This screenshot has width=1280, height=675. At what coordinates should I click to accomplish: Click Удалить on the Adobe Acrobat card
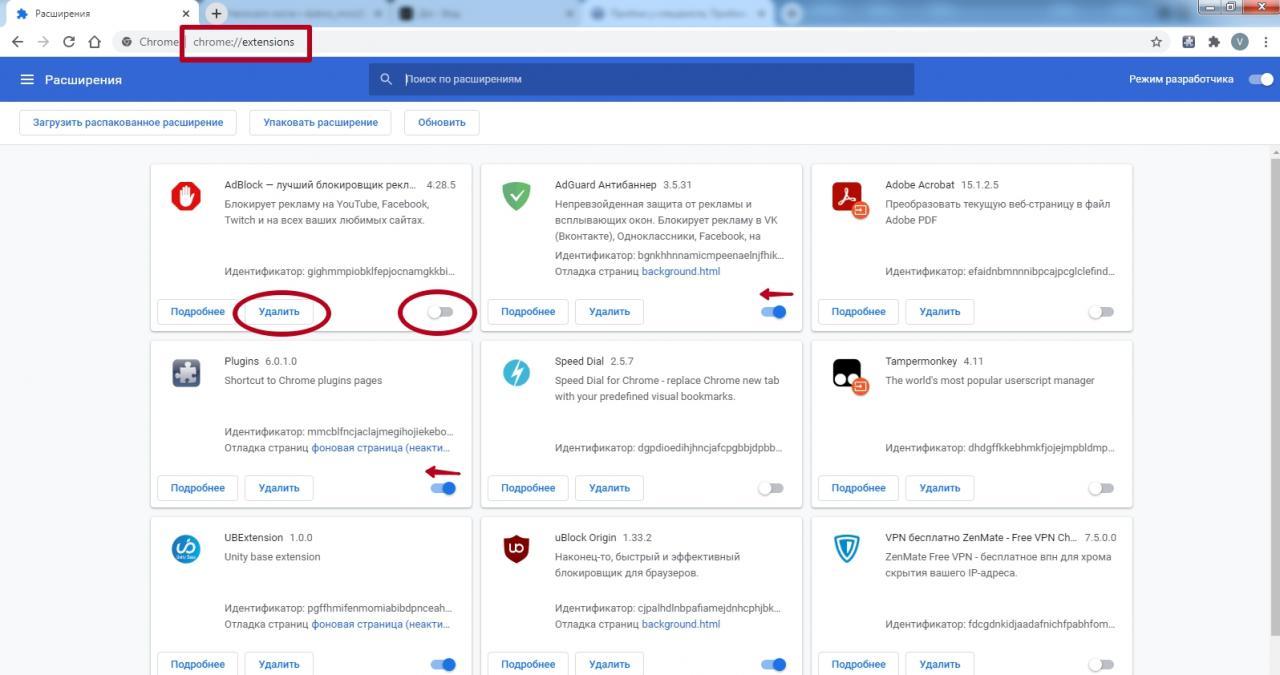pos(940,311)
